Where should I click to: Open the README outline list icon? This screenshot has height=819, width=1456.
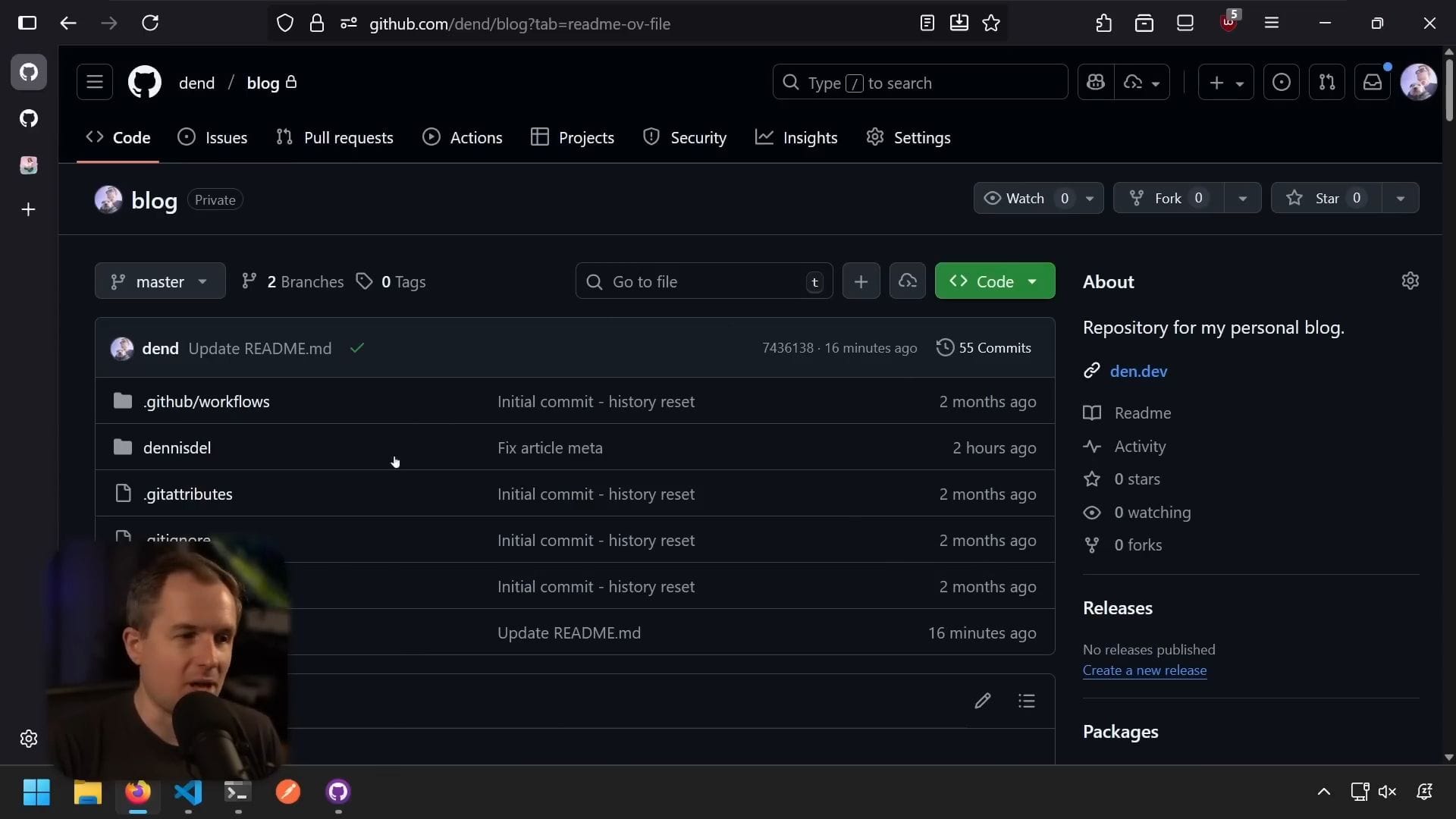pos(1026,701)
